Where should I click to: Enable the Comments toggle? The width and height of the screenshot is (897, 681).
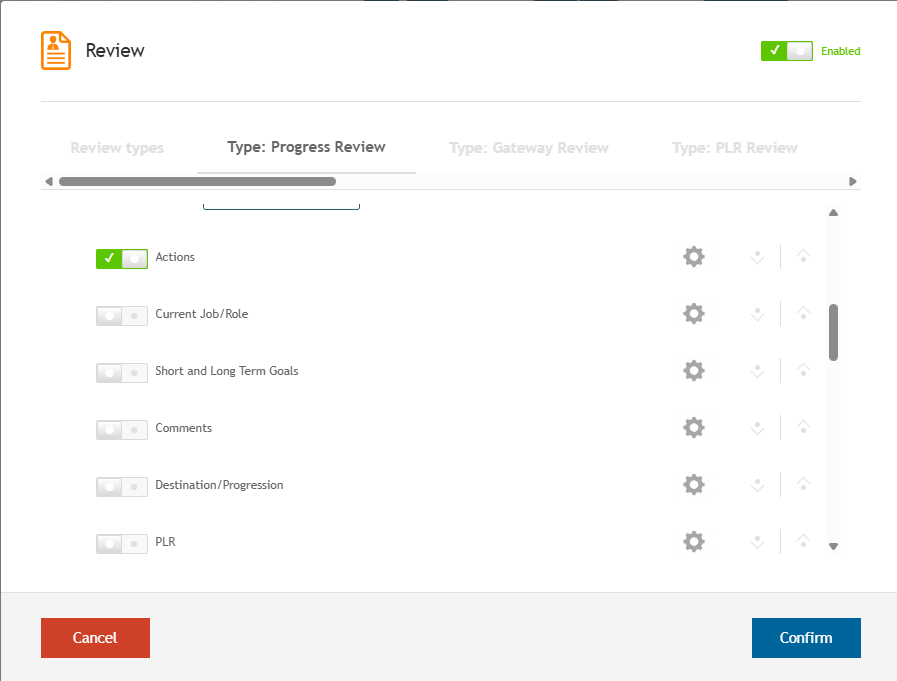point(122,429)
